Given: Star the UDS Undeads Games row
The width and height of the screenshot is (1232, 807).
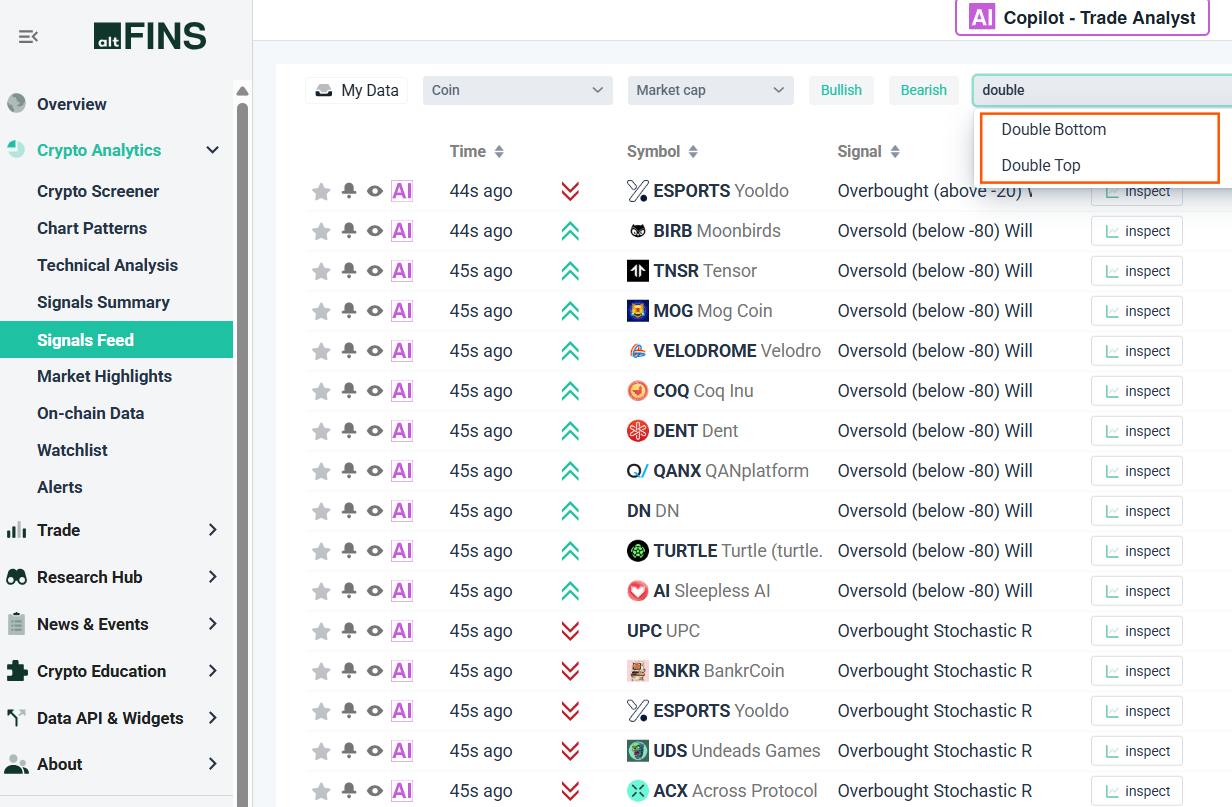Looking at the screenshot, I should [321, 751].
